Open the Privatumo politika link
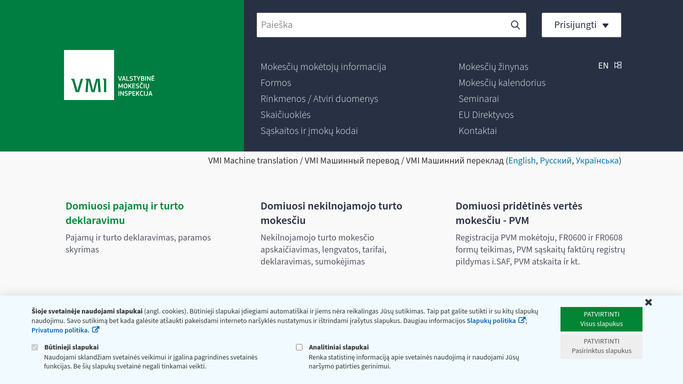This screenshot has height=384, width=683. 60,330
